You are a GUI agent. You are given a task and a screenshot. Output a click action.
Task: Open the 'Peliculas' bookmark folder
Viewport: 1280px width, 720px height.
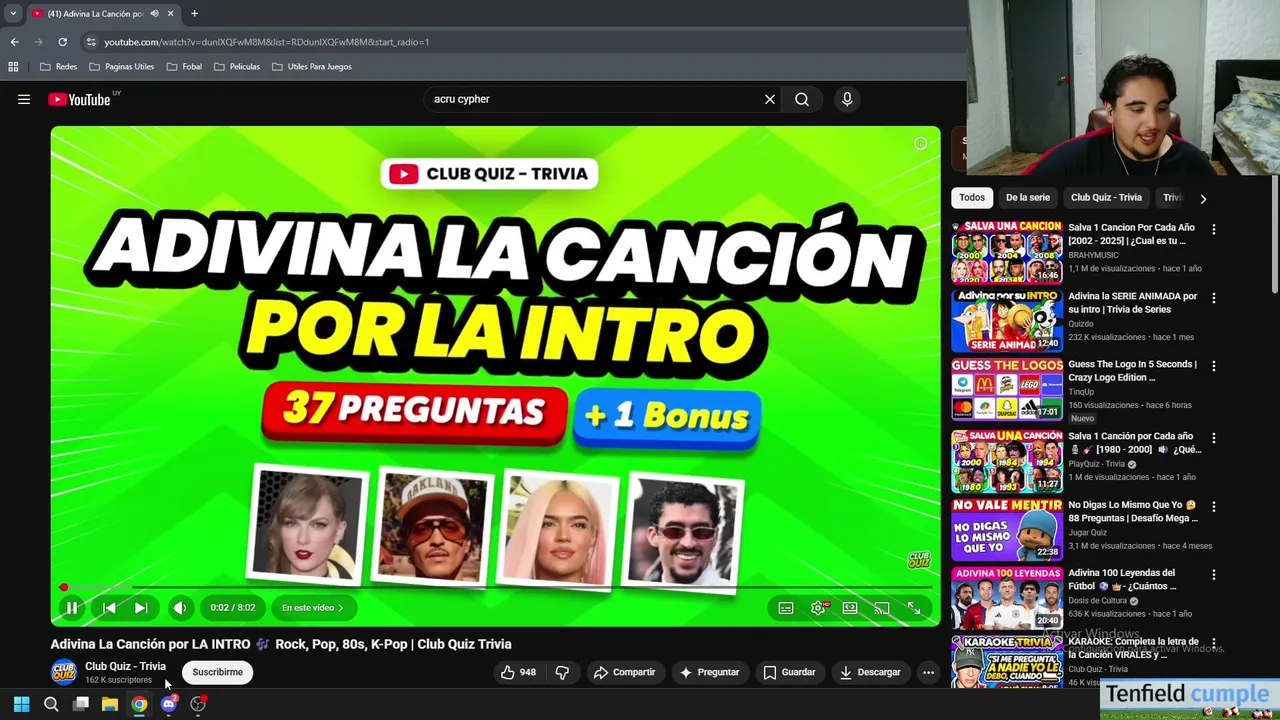point(237,67)
